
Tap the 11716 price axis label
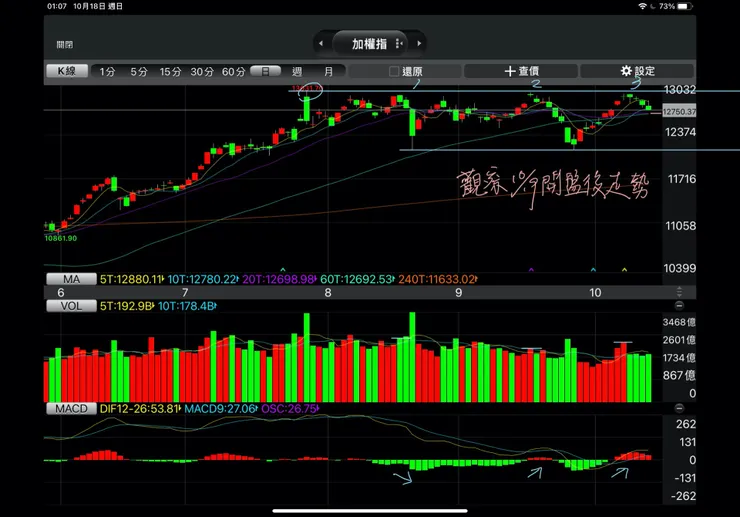coord(681,179)
